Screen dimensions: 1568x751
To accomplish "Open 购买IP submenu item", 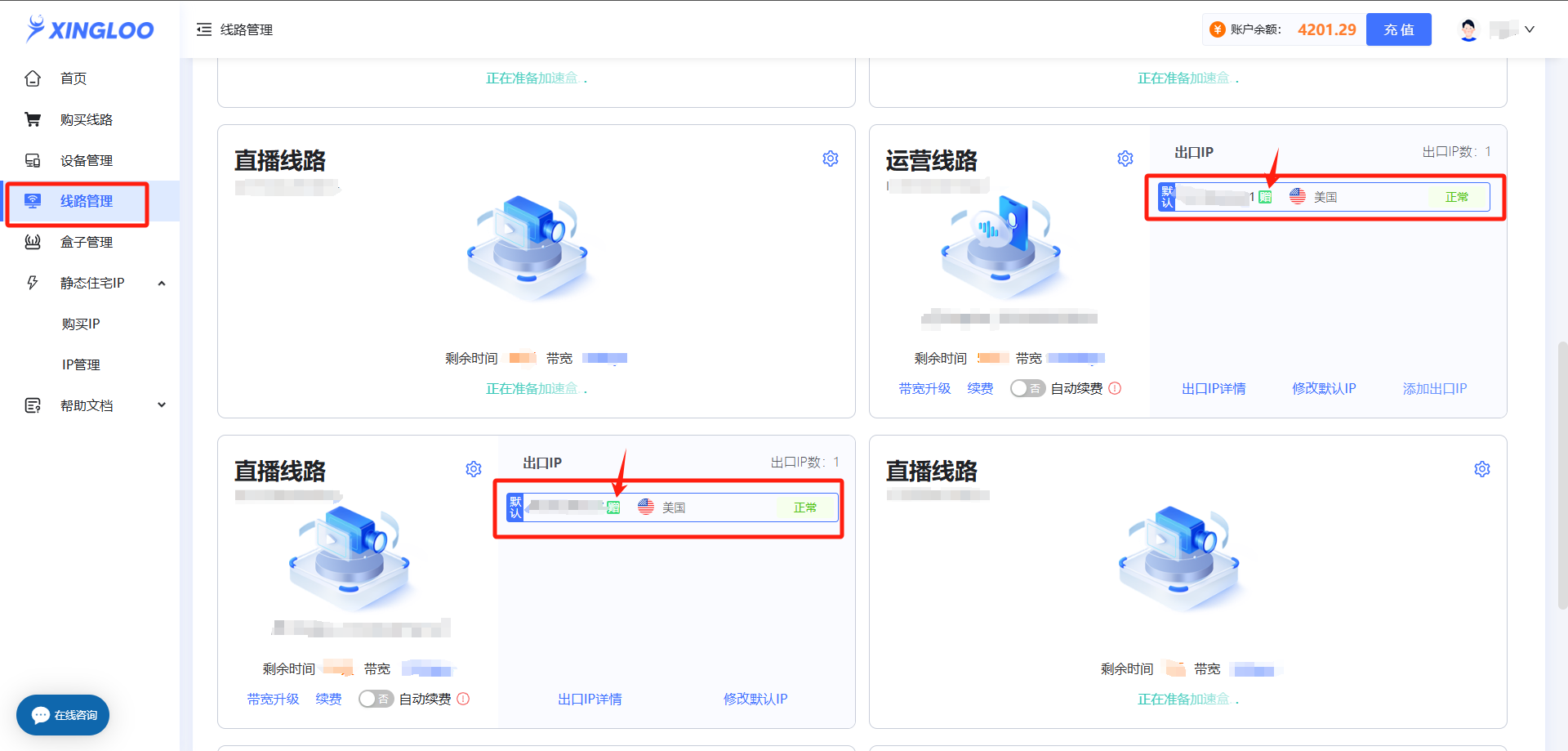I will coord(81,324).
